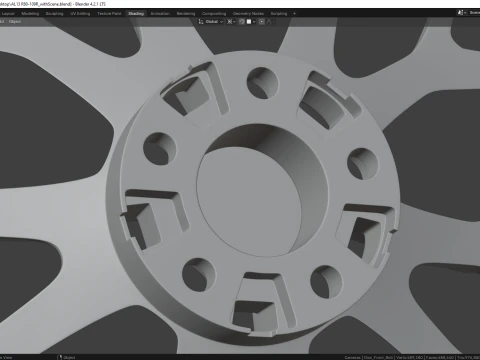
Task: Click the Tris count in the status bar
Action: [x=468, y=357]
